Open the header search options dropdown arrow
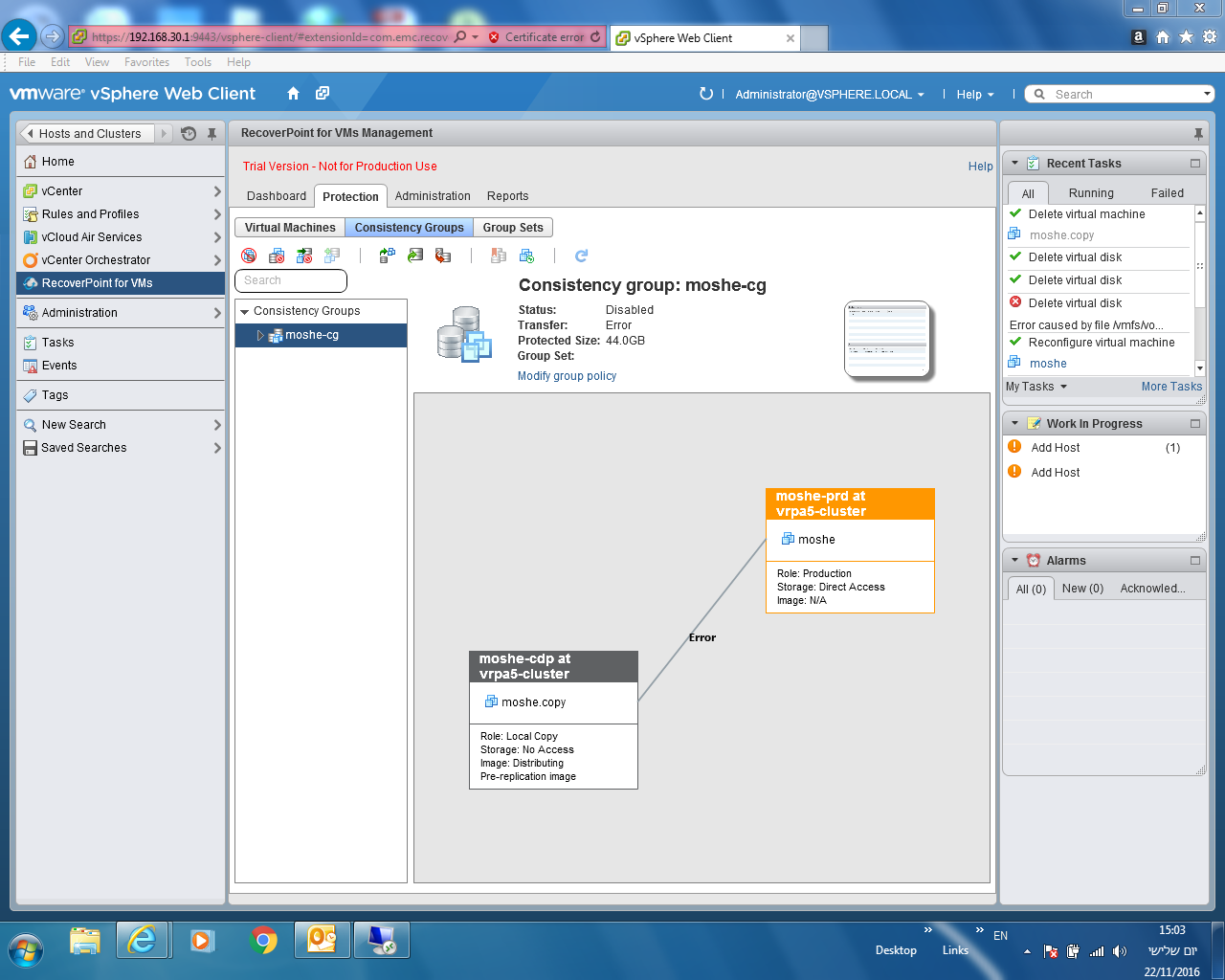1225x980 pixels. (1207, 94)
